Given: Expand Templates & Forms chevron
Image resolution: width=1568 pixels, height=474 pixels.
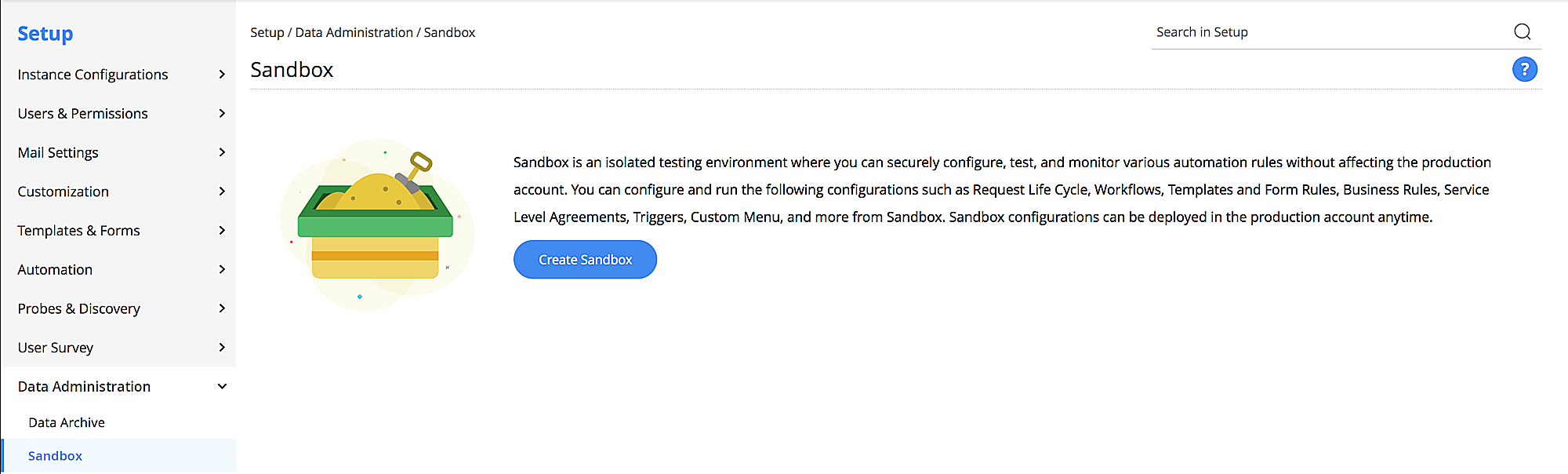Looking at the screenshot, I should 222,231.
